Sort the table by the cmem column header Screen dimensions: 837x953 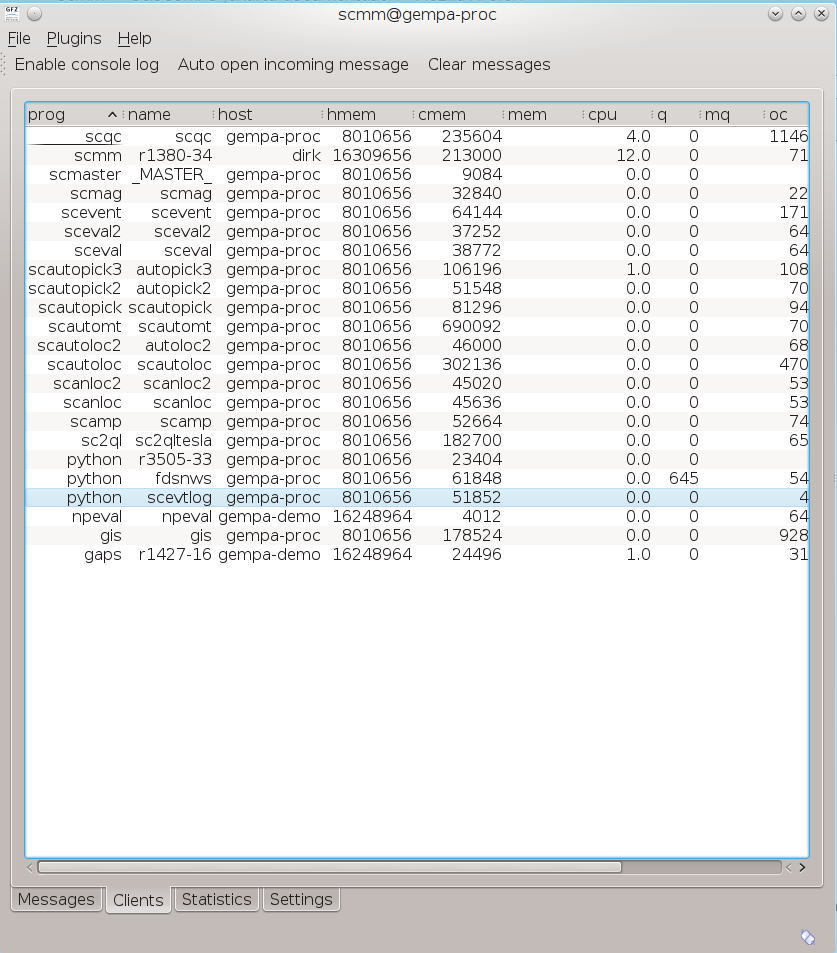point(440,115)
